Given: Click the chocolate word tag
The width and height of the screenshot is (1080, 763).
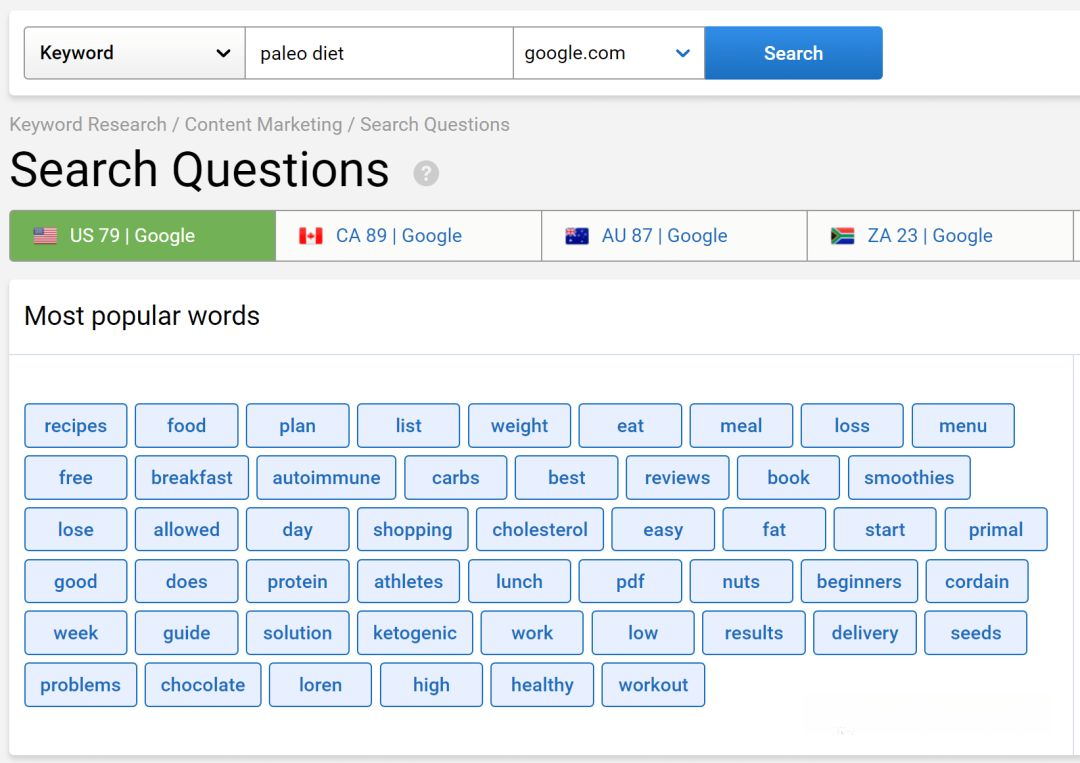Looking at the screenshot, I should coord(203,685).
